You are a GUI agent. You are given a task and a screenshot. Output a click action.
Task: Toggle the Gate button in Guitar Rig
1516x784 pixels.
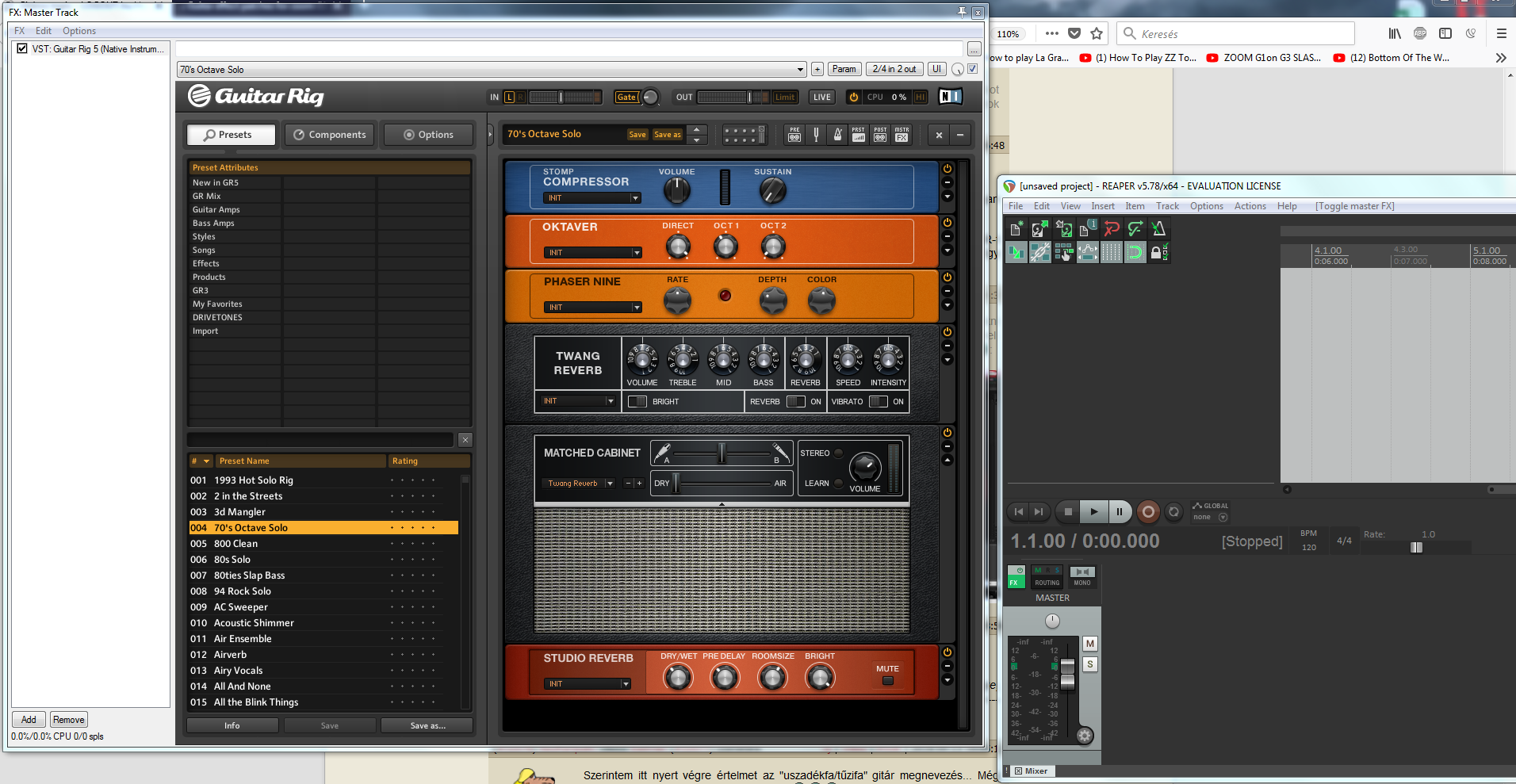pos(626,98)
